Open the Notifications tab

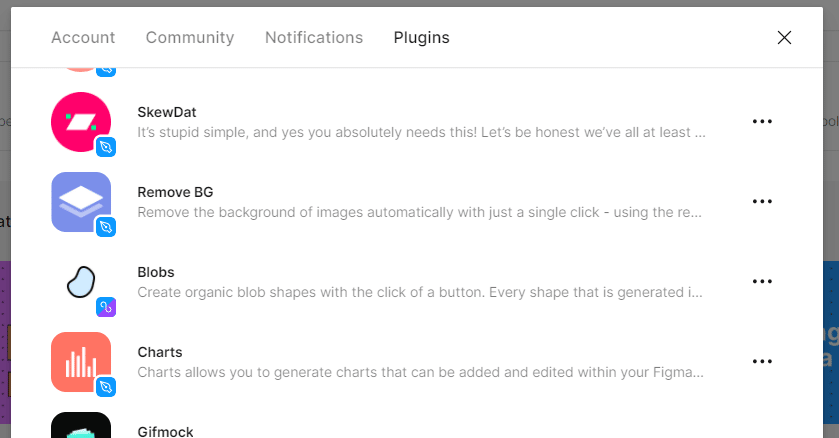point(314,37)
